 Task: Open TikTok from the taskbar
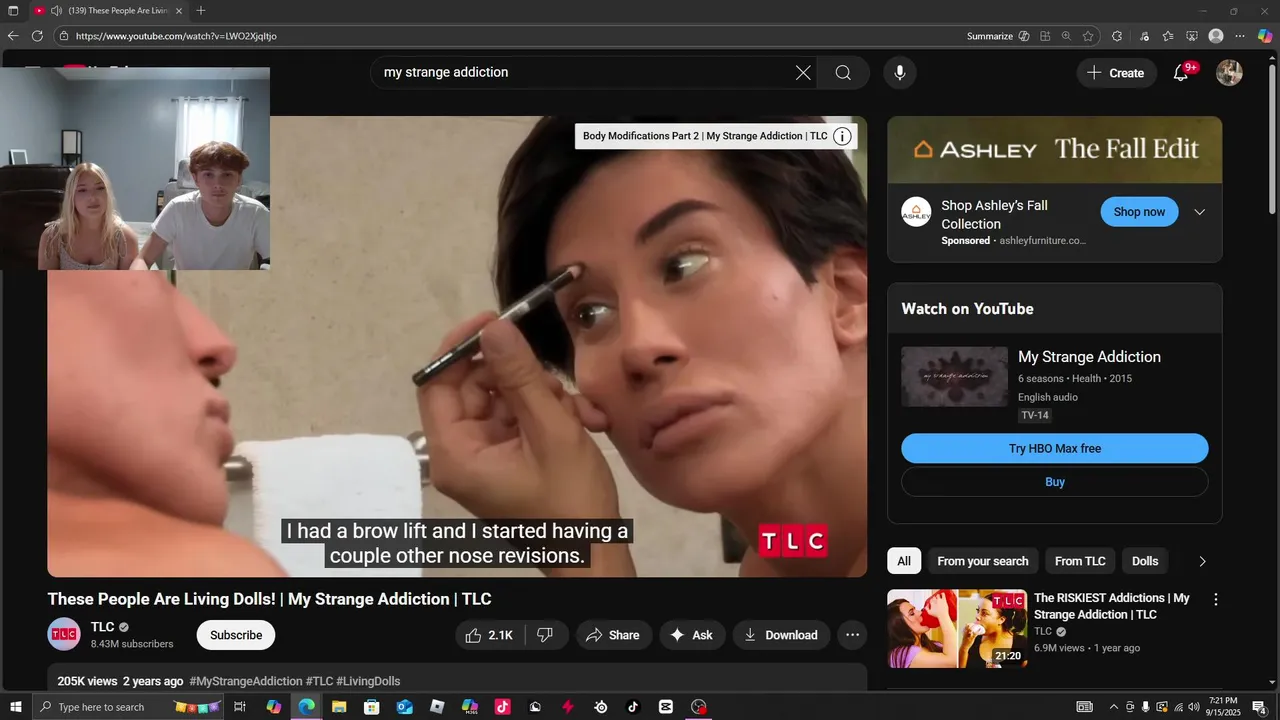pyautogui.click(x=633, y=707)
